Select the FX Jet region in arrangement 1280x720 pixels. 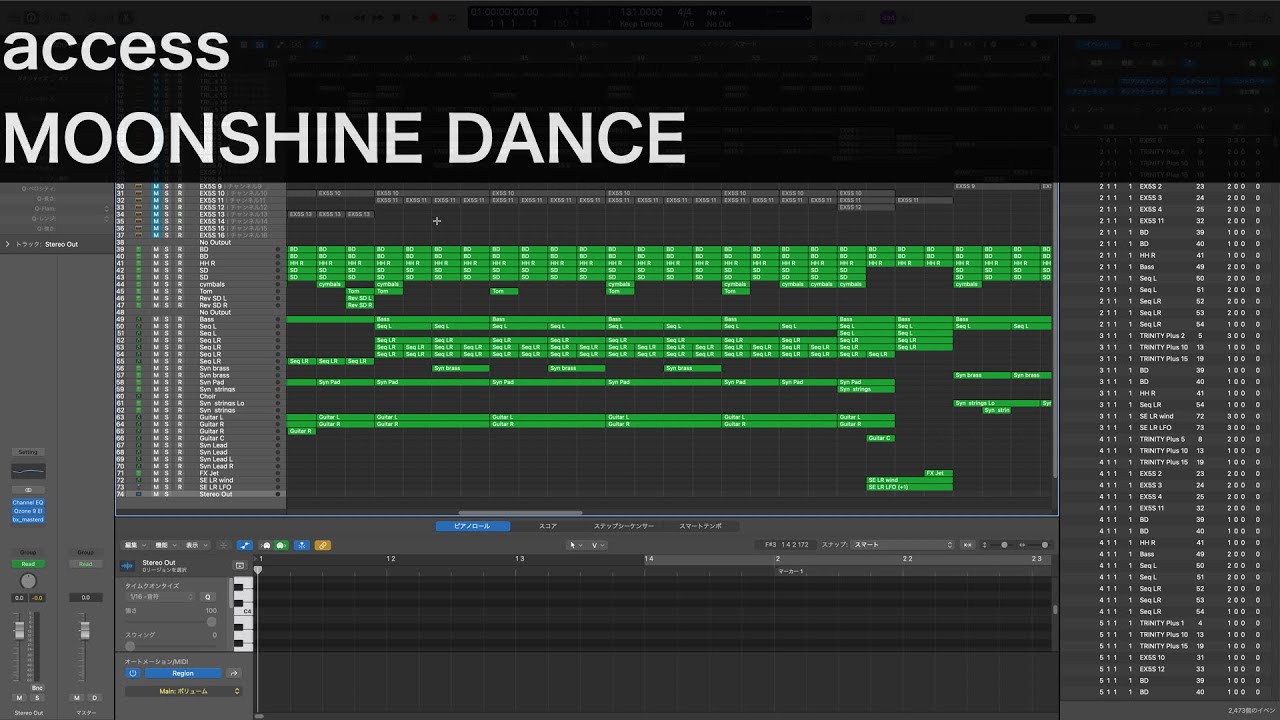tap(938, 473)
